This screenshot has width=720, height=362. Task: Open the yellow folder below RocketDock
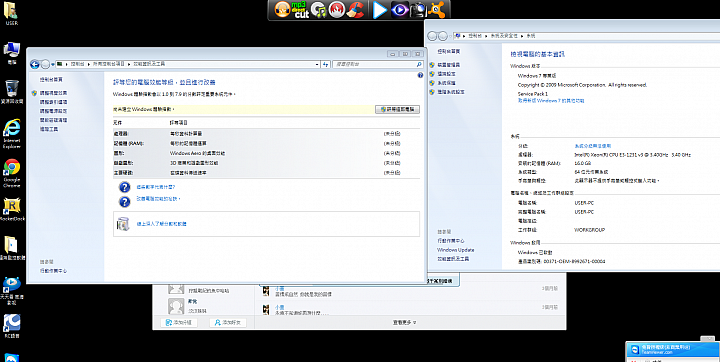point(12,249)
